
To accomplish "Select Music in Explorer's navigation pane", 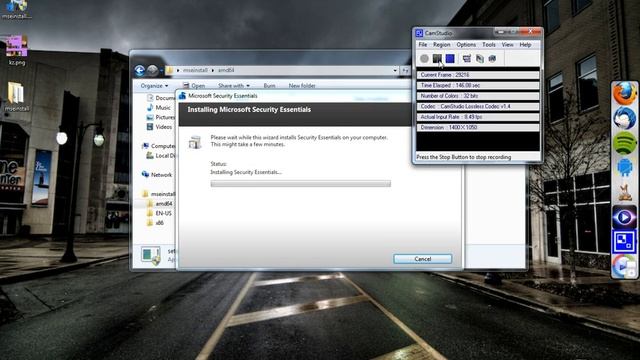I will pos(159,108).
